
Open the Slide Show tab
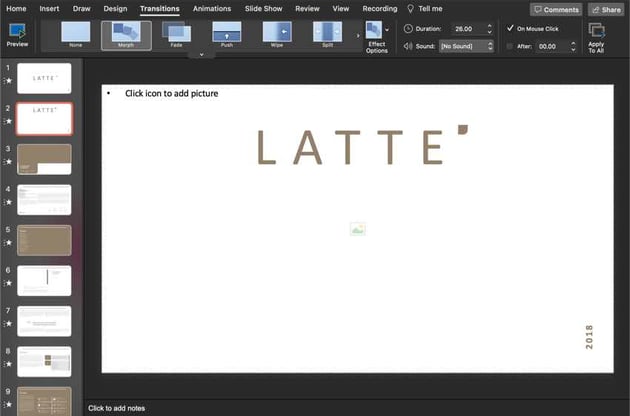pos(263,8)
